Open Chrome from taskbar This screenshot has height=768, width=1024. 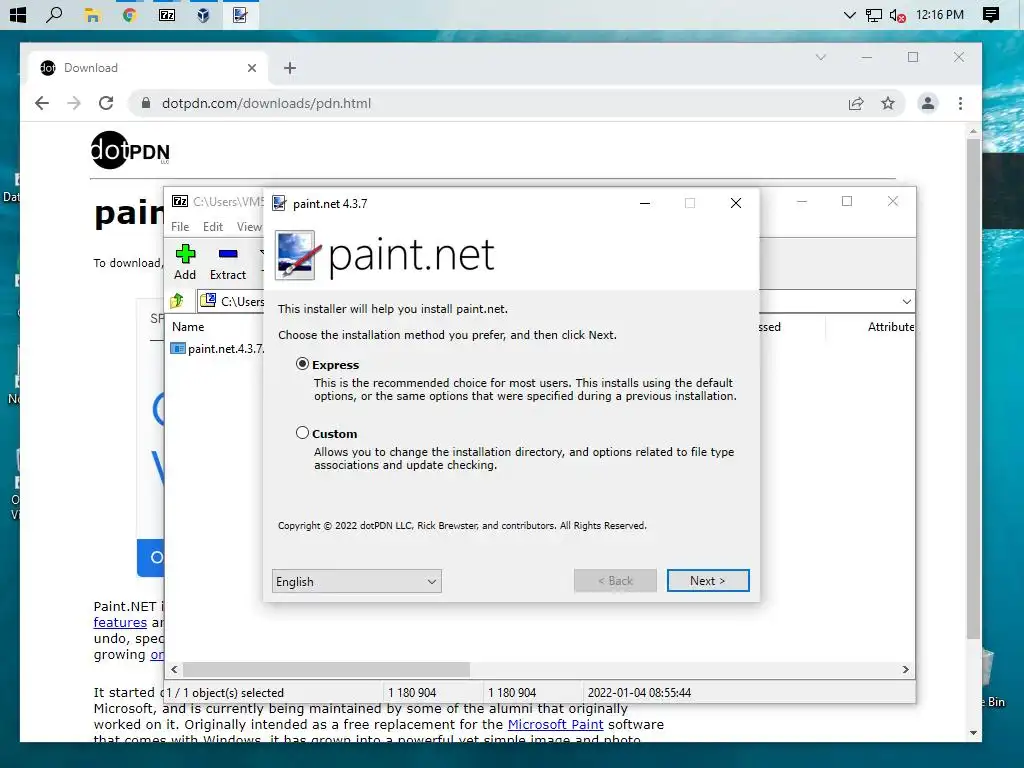pos(129,14)
